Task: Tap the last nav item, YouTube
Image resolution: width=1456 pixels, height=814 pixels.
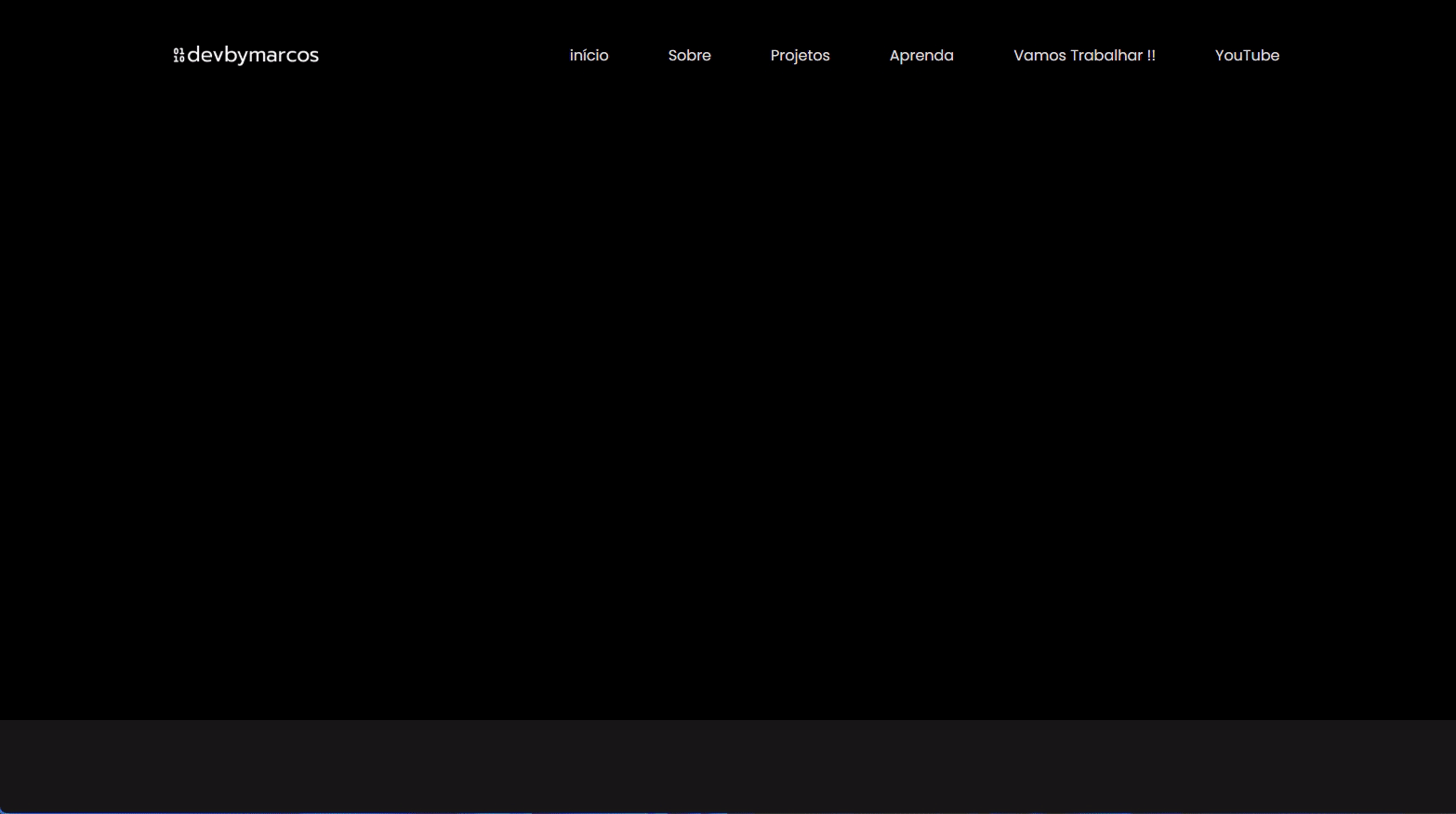Action: [x=1247, y=56]
